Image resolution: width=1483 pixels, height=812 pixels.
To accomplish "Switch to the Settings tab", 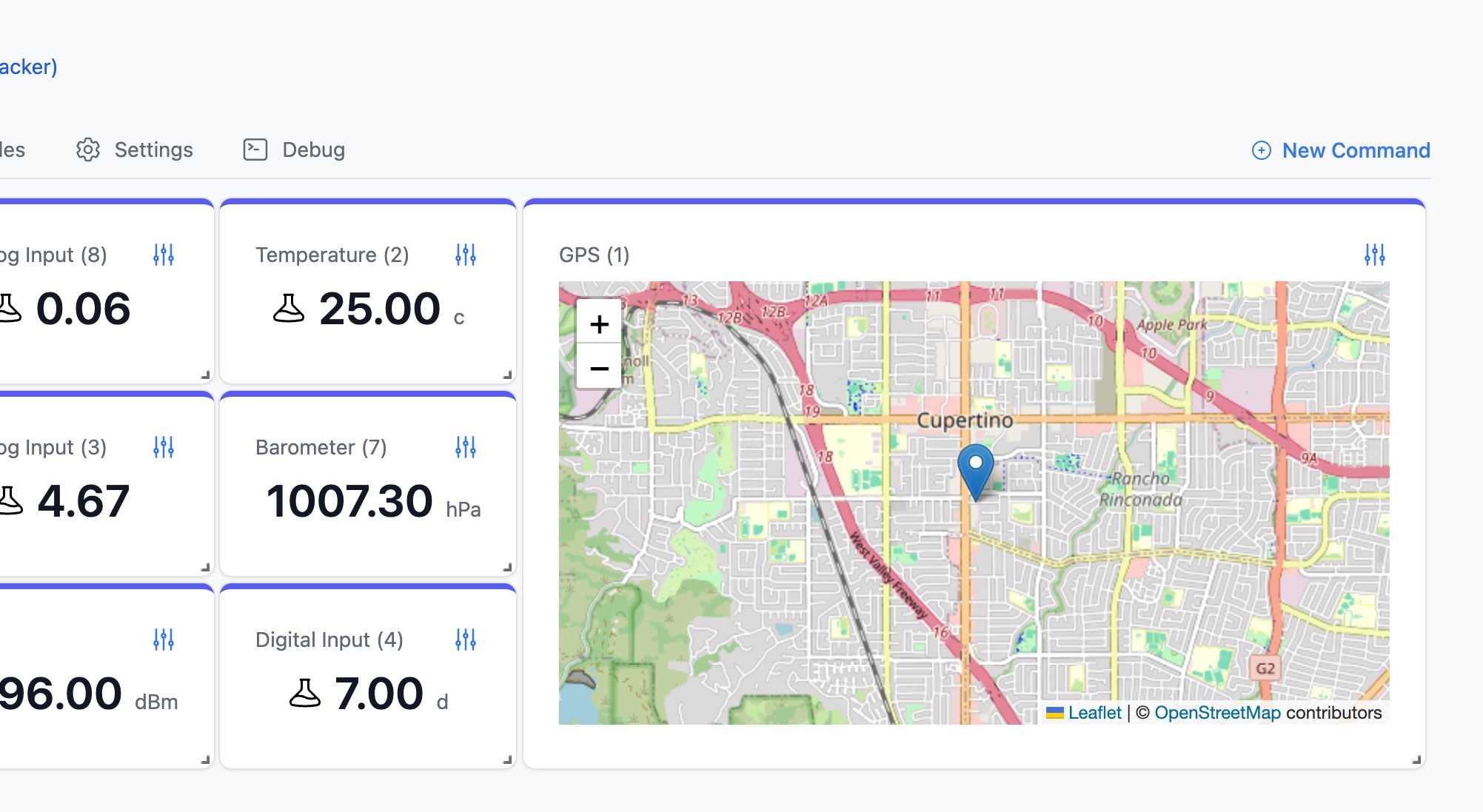I will 135,150.
